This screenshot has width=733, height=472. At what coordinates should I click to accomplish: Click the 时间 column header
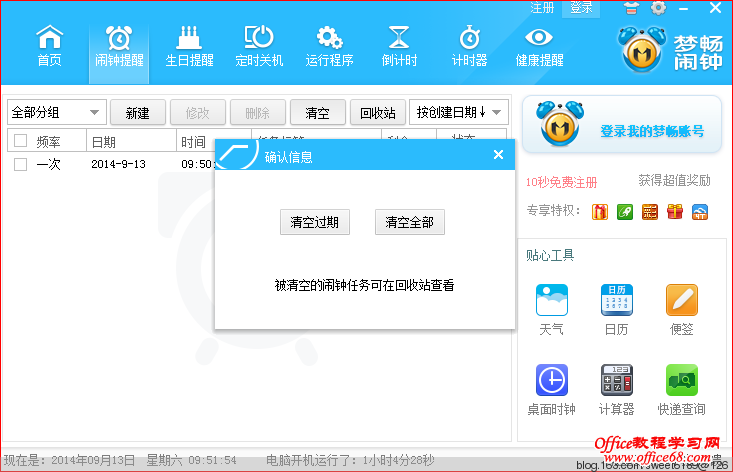pyautogui.click(x=193, y=142)
